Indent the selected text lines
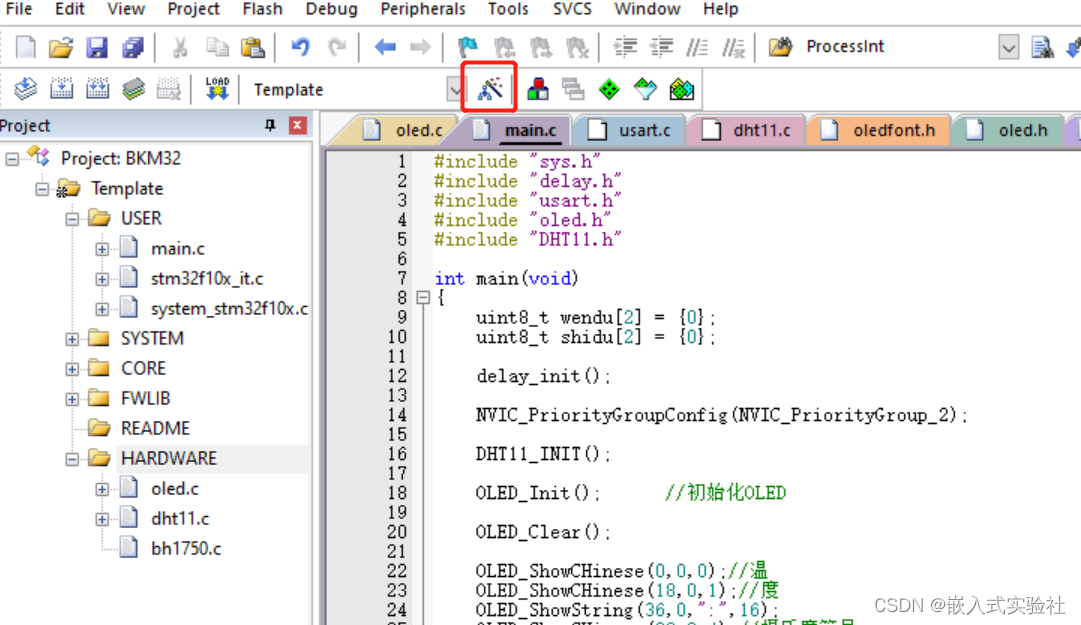Image resolution: width=1081 pixels, height=625 pixels. 625,47
